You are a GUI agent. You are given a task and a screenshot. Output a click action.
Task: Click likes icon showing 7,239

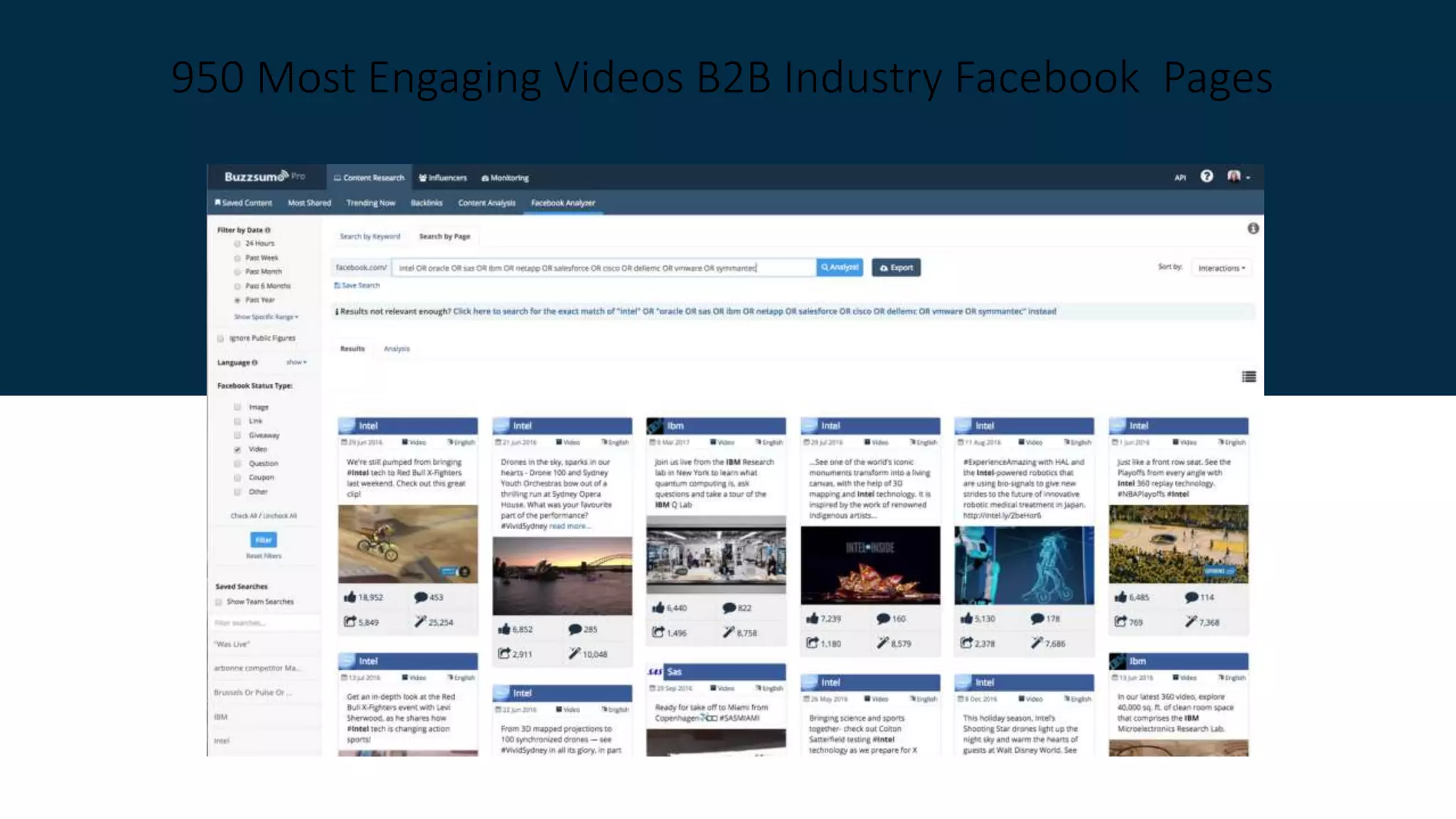coord(813,619)
